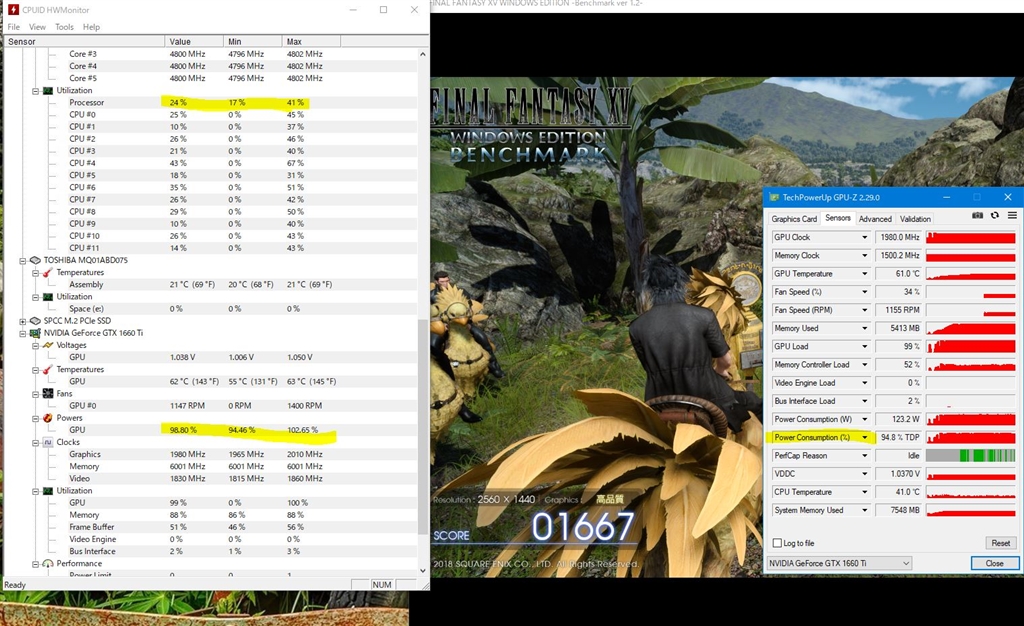Click the Clocks icon under NVIDIA
The width and height of the screenshot is (1024, 626).
tap(48, 442)
